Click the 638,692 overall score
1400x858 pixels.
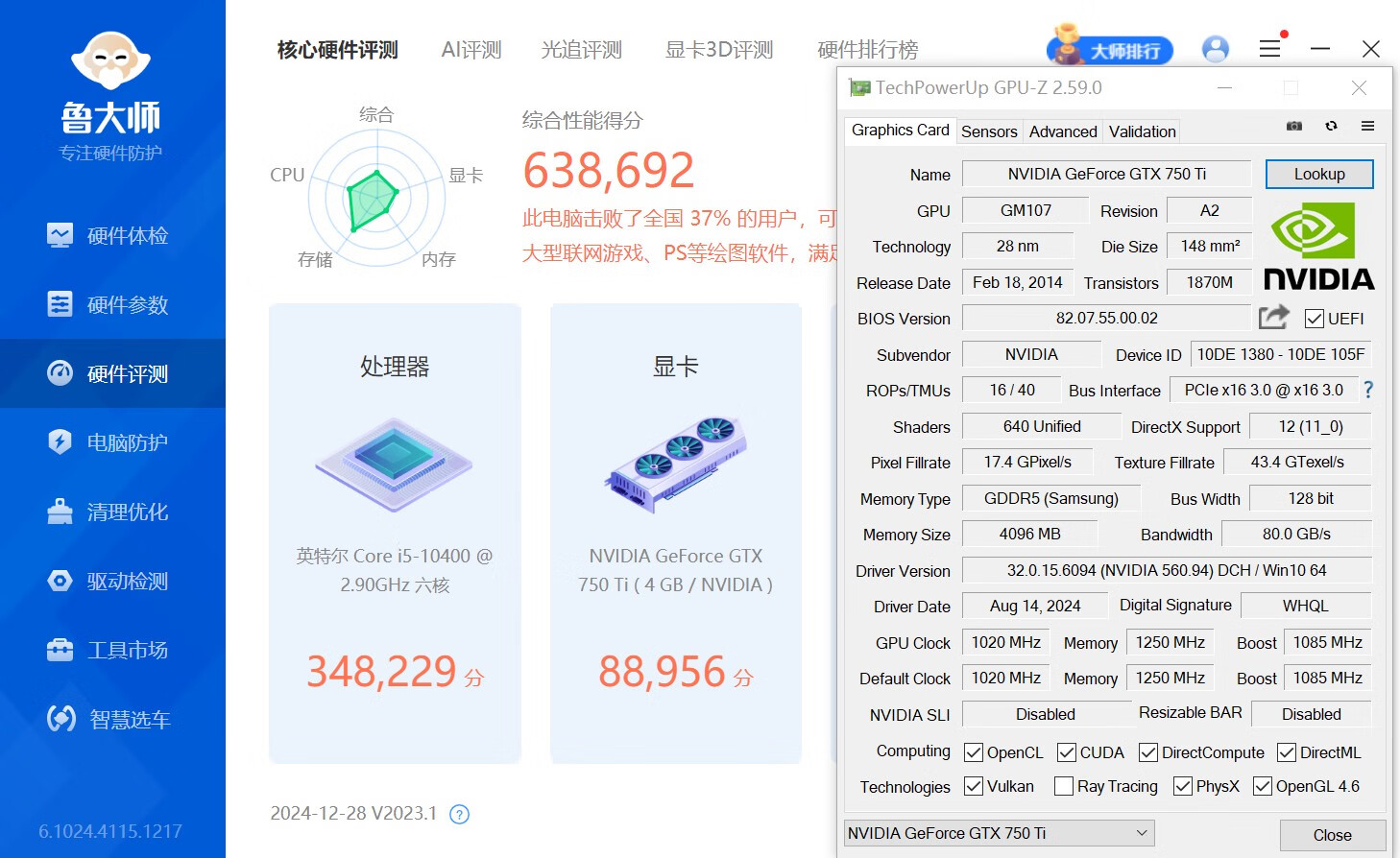tap(609, 171)
